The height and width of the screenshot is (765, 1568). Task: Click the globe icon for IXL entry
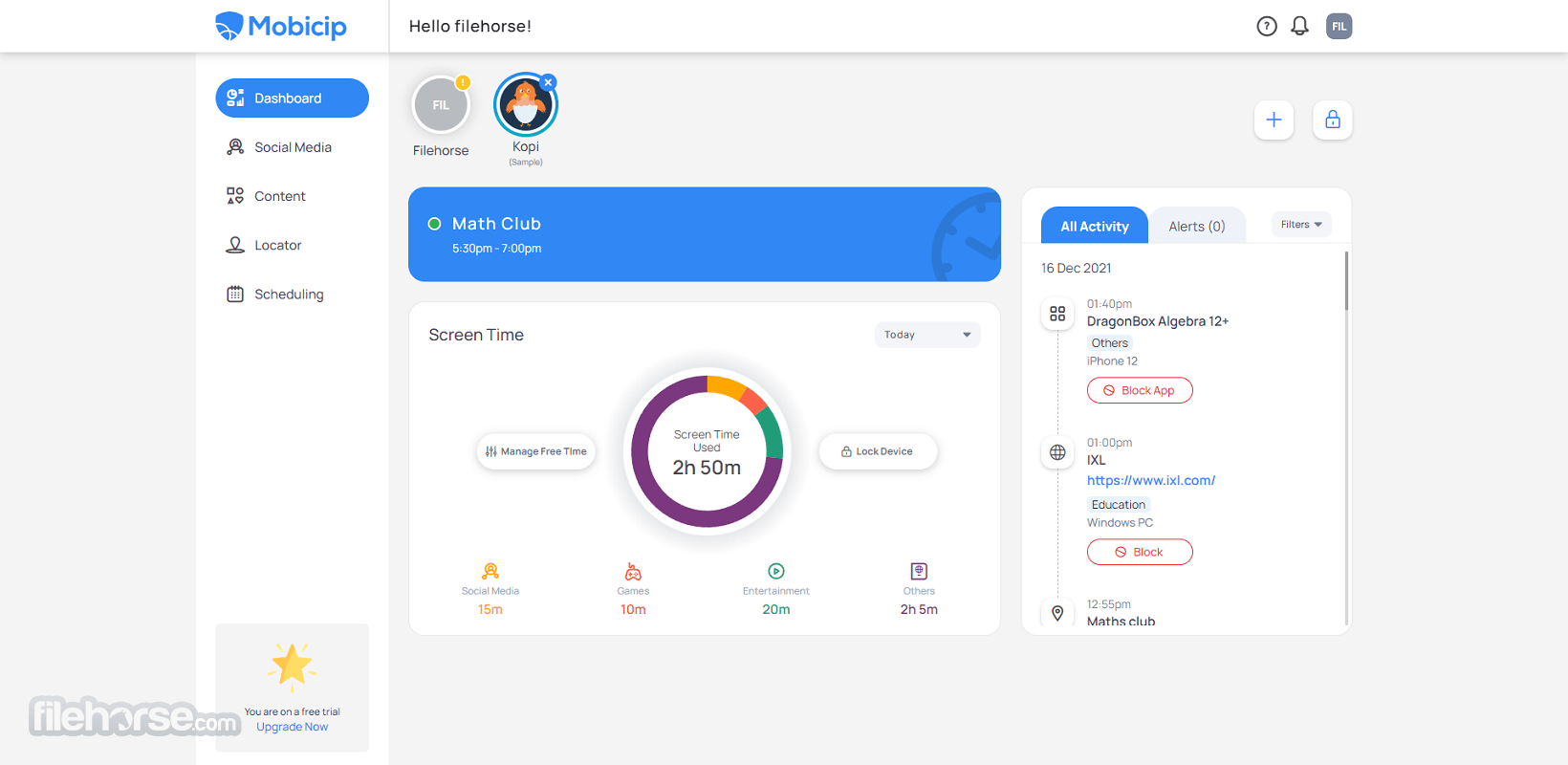(1057, 452)
